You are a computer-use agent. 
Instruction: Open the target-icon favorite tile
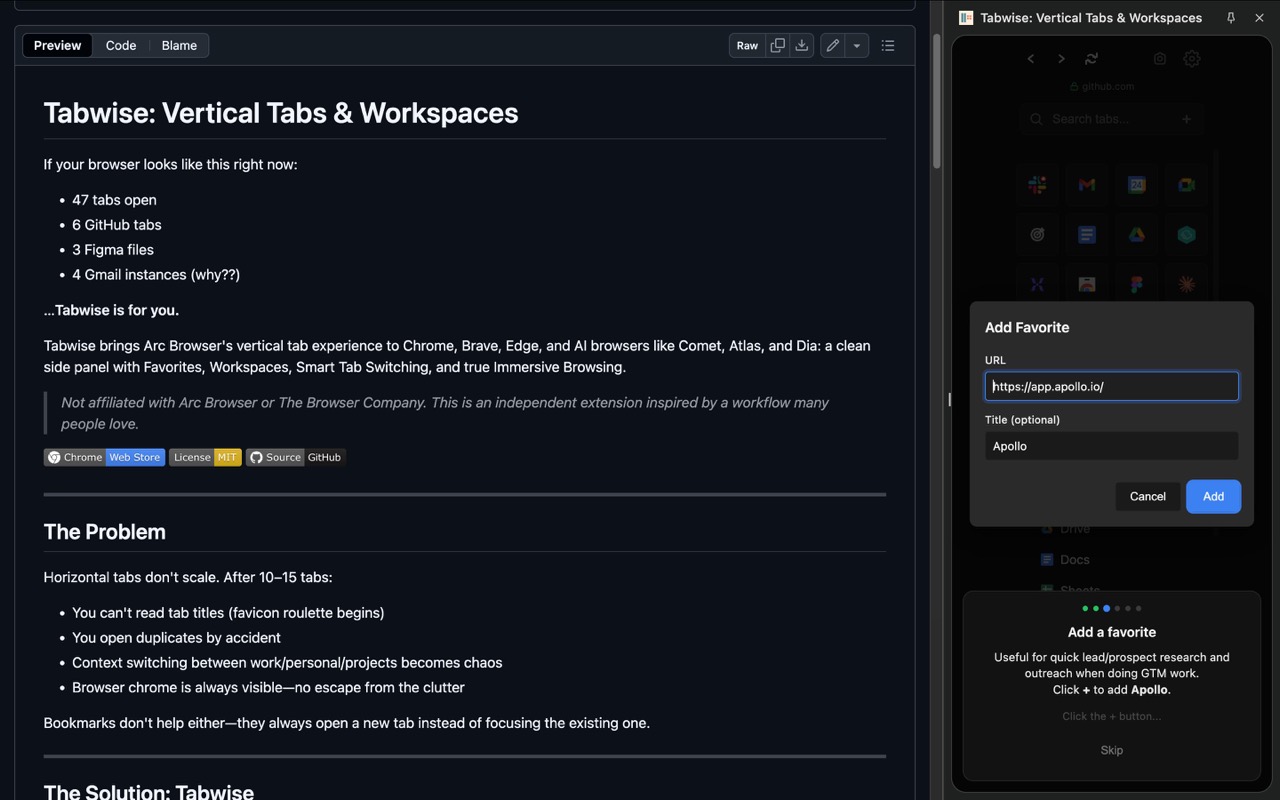click(x=1037, y=235)
